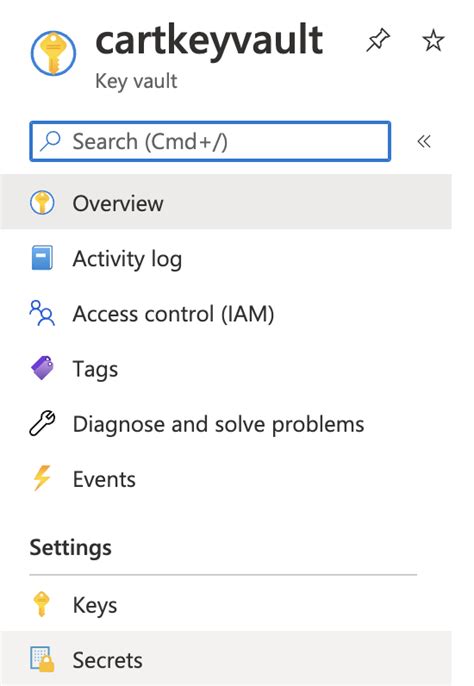The width and height of the screenshot is (474, 686).
Task: Click the Activity log book icon
Action: [42, 258]
